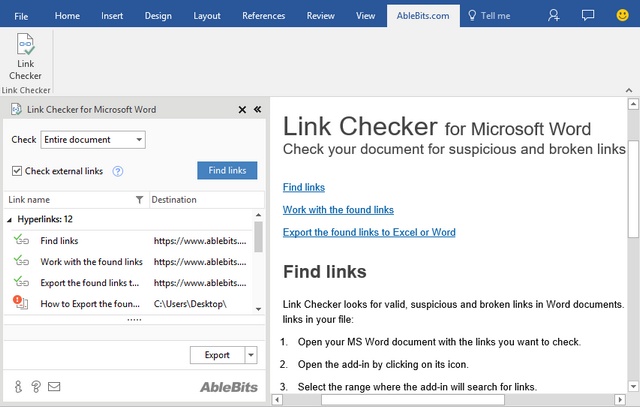Select 'Export the found links t...' row name
Screen dimensions: 640x407
(x=89, y=282)
